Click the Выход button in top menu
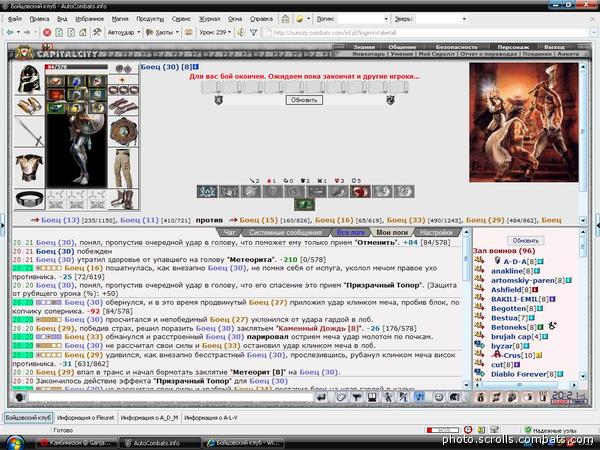The width and height of the screenshot is (600, 450). (x=554, y=47)
